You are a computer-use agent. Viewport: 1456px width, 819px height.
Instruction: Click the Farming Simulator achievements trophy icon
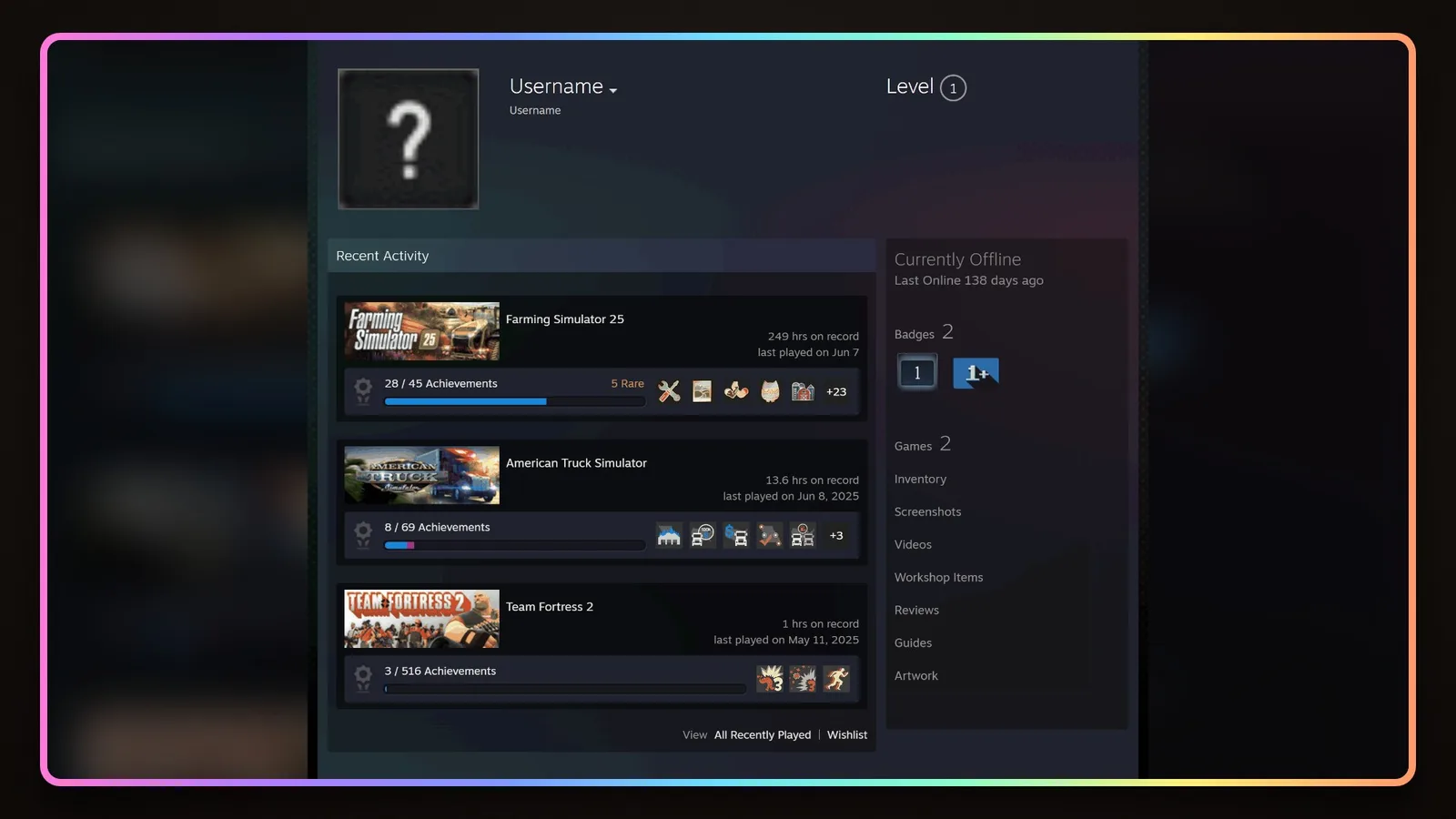[363, 392]
